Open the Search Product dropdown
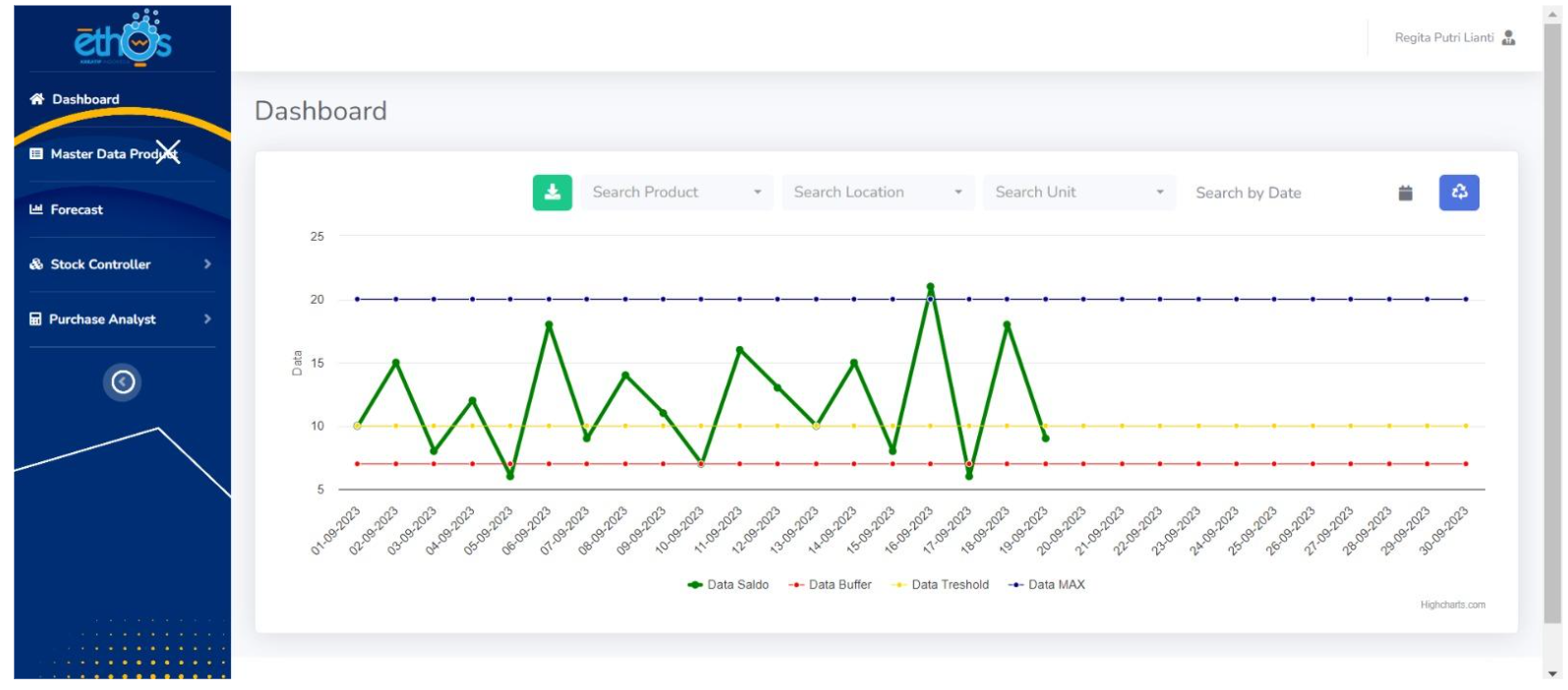The height and width of the screenshot is (690, 1568). 675,193
